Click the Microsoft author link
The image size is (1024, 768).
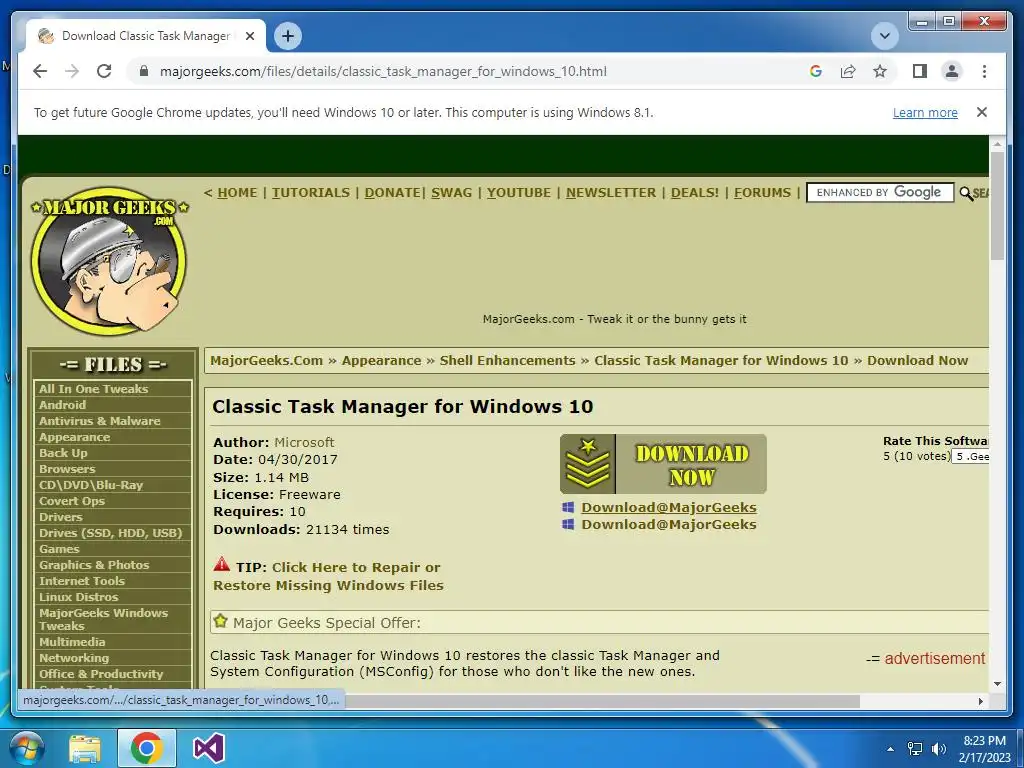click(304, 442)
